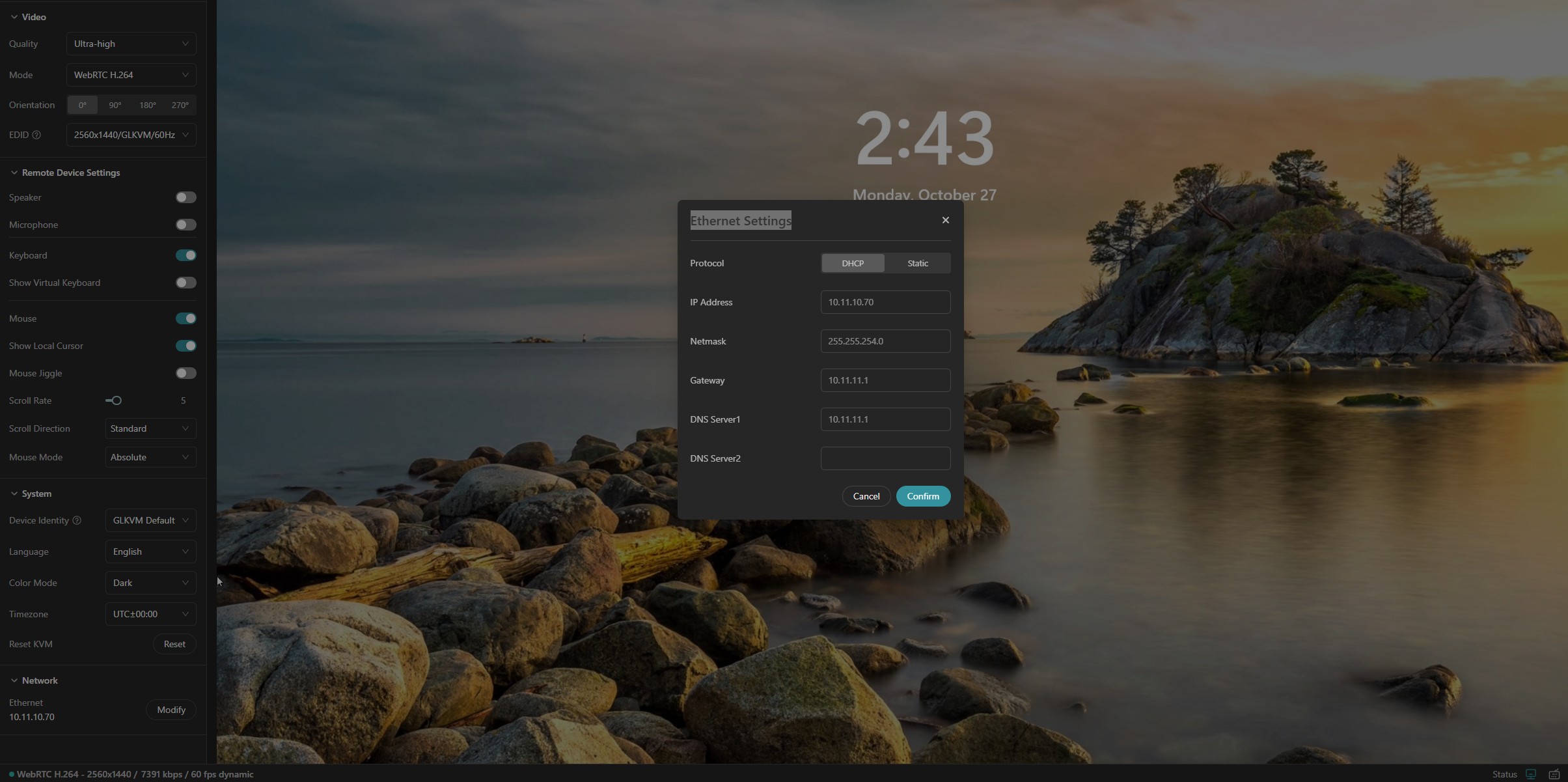1568x782 pixels.
Task: Enable the Speaker toggle
Action: pos(186,197)
